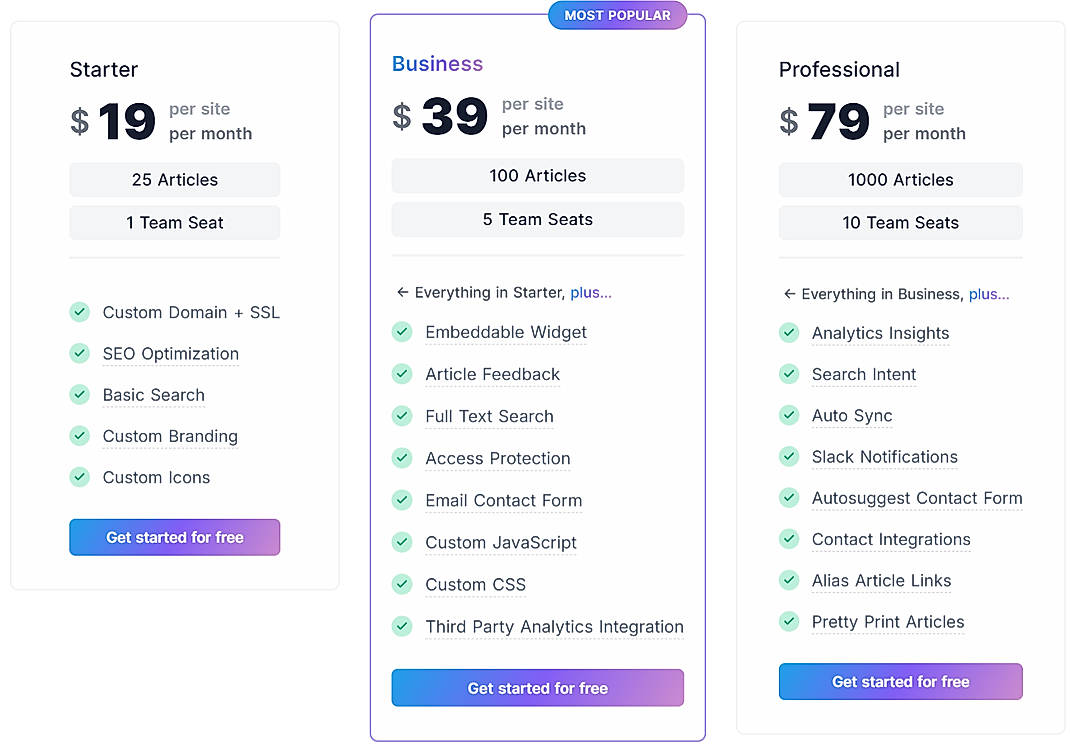This screenshot has height=744, width=1070.
Task: Open the plus... link in the Business column
Action: coord(591,292)
